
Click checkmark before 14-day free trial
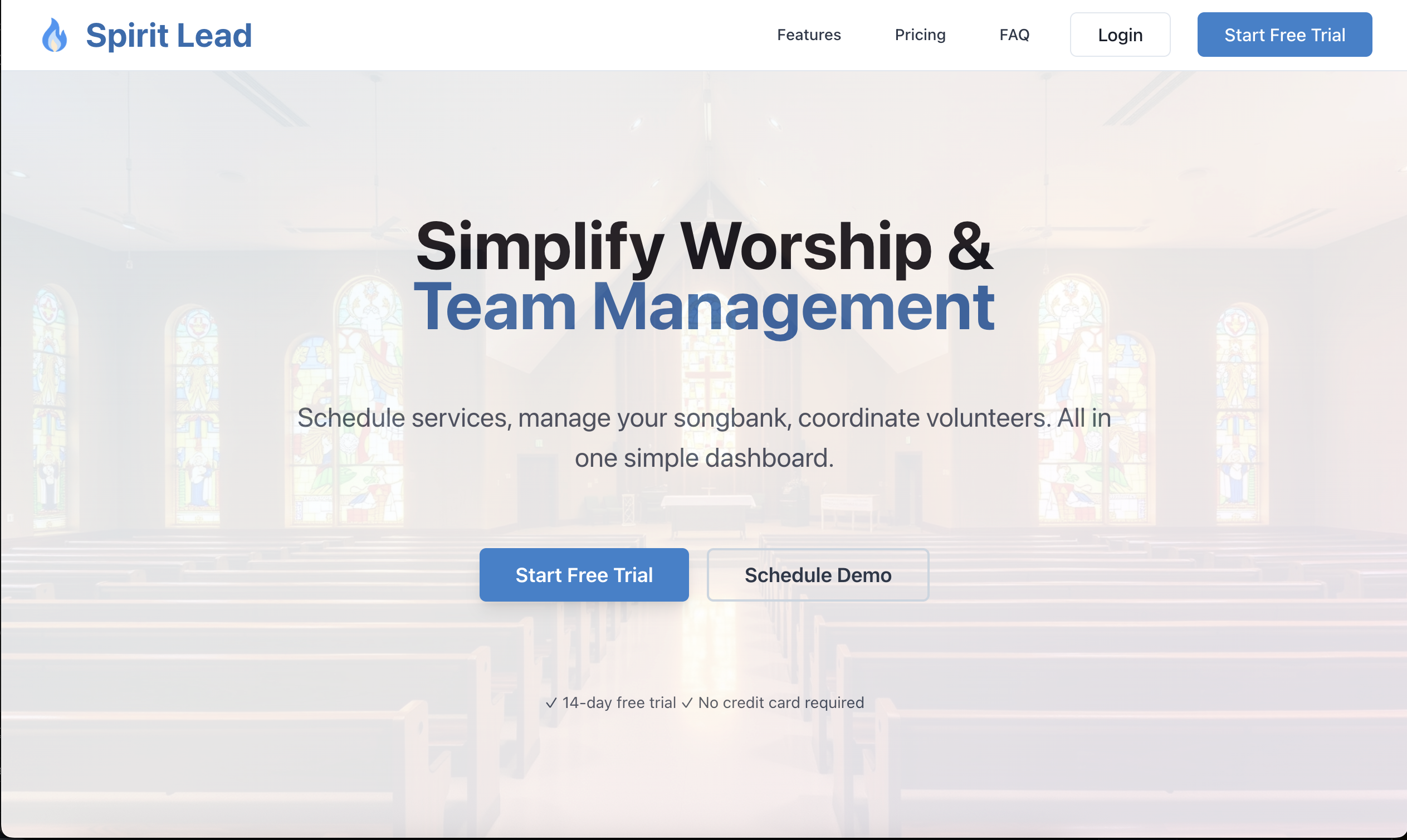tap(551, 703)
